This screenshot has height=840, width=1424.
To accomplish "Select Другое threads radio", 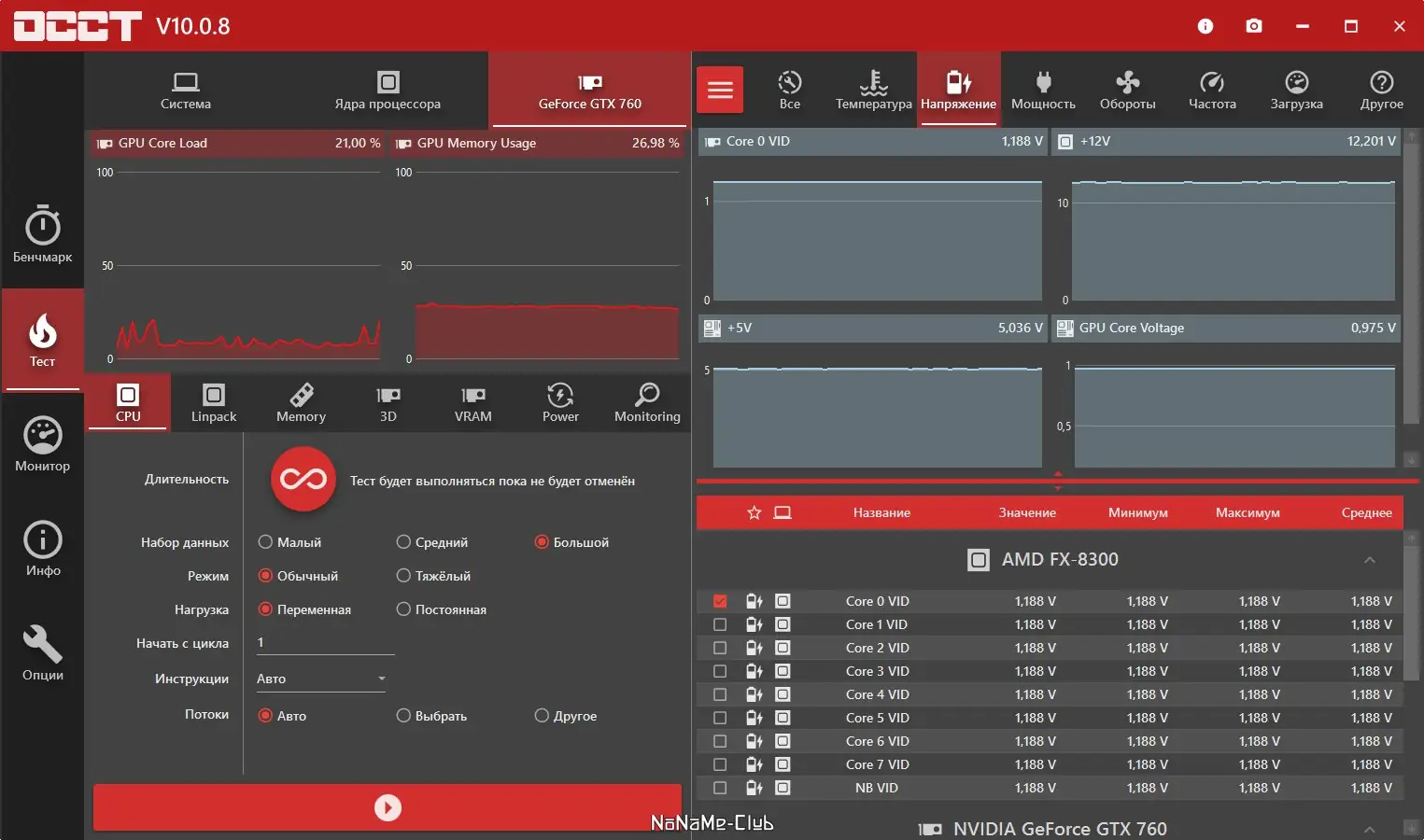I will pyautogui.click(x=542, y=716).
